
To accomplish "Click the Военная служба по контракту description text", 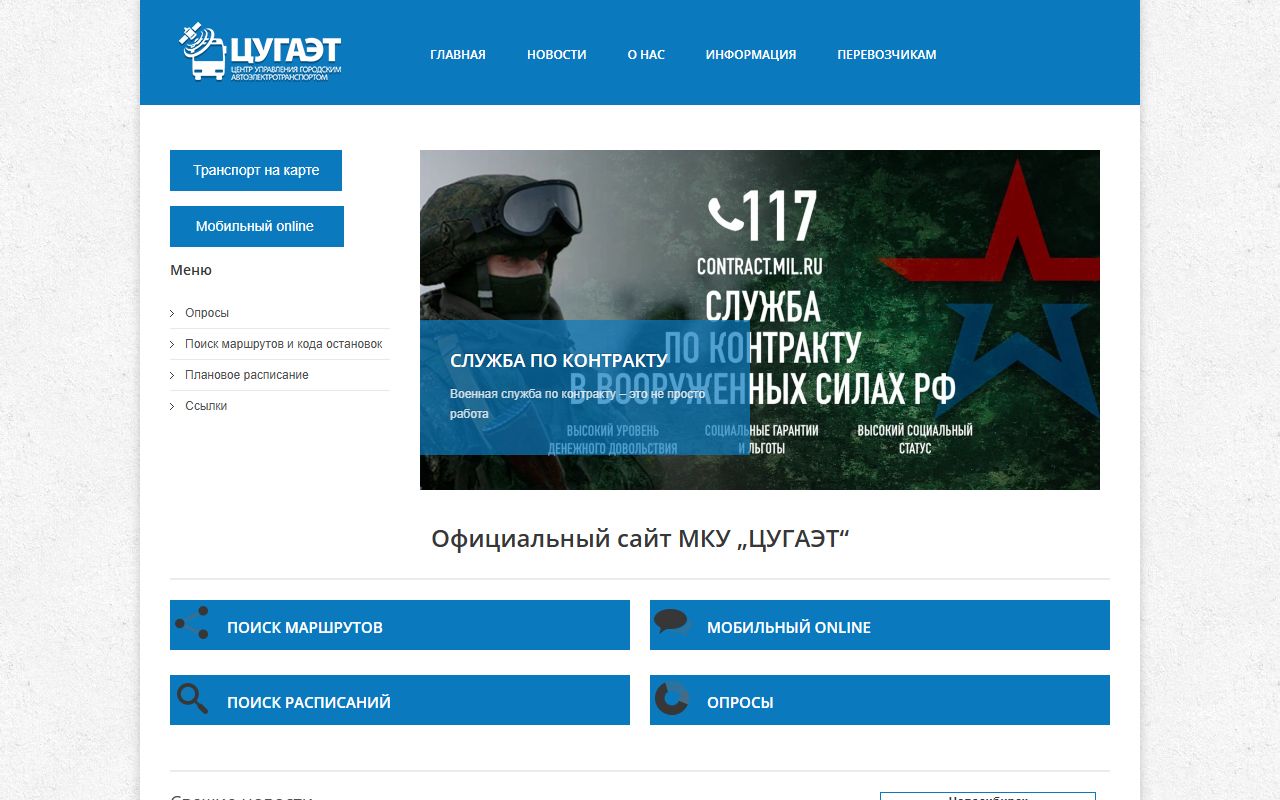I will 578,403.
